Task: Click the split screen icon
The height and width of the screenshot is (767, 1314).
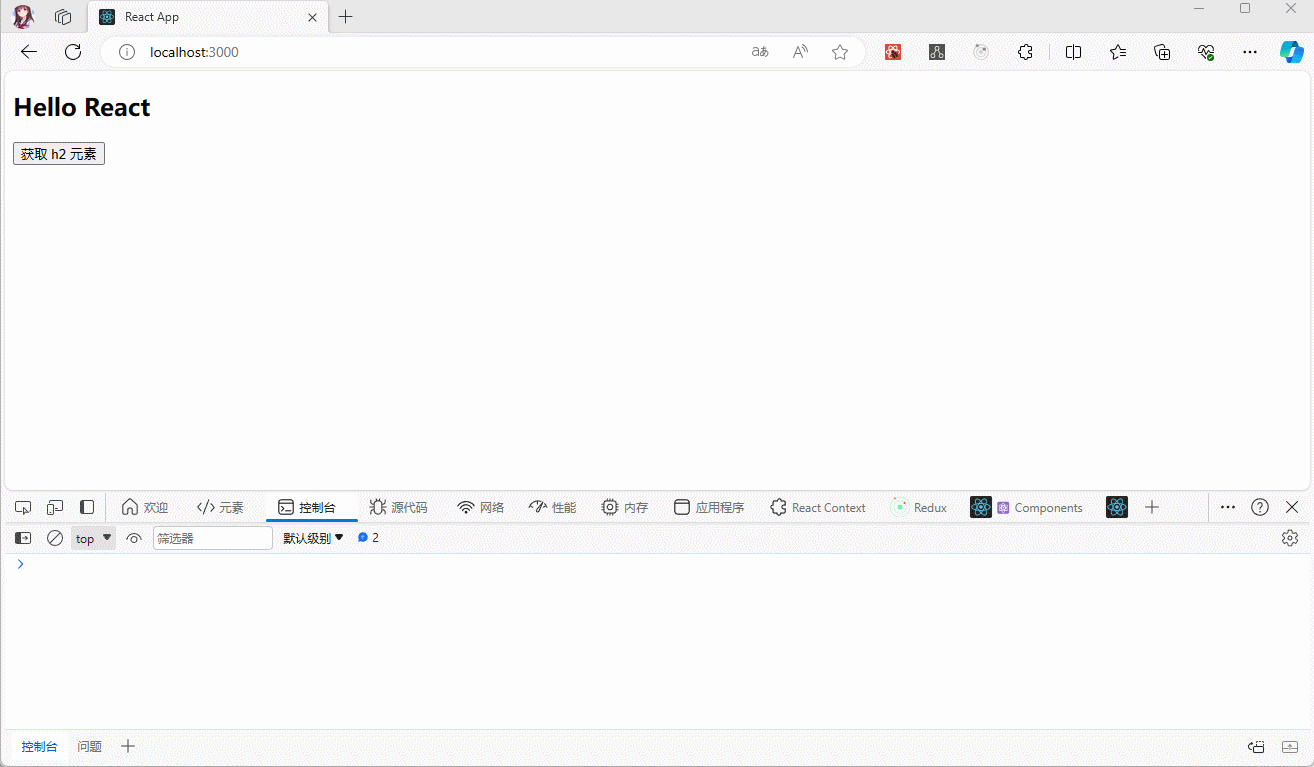Action: [1073, 52]
